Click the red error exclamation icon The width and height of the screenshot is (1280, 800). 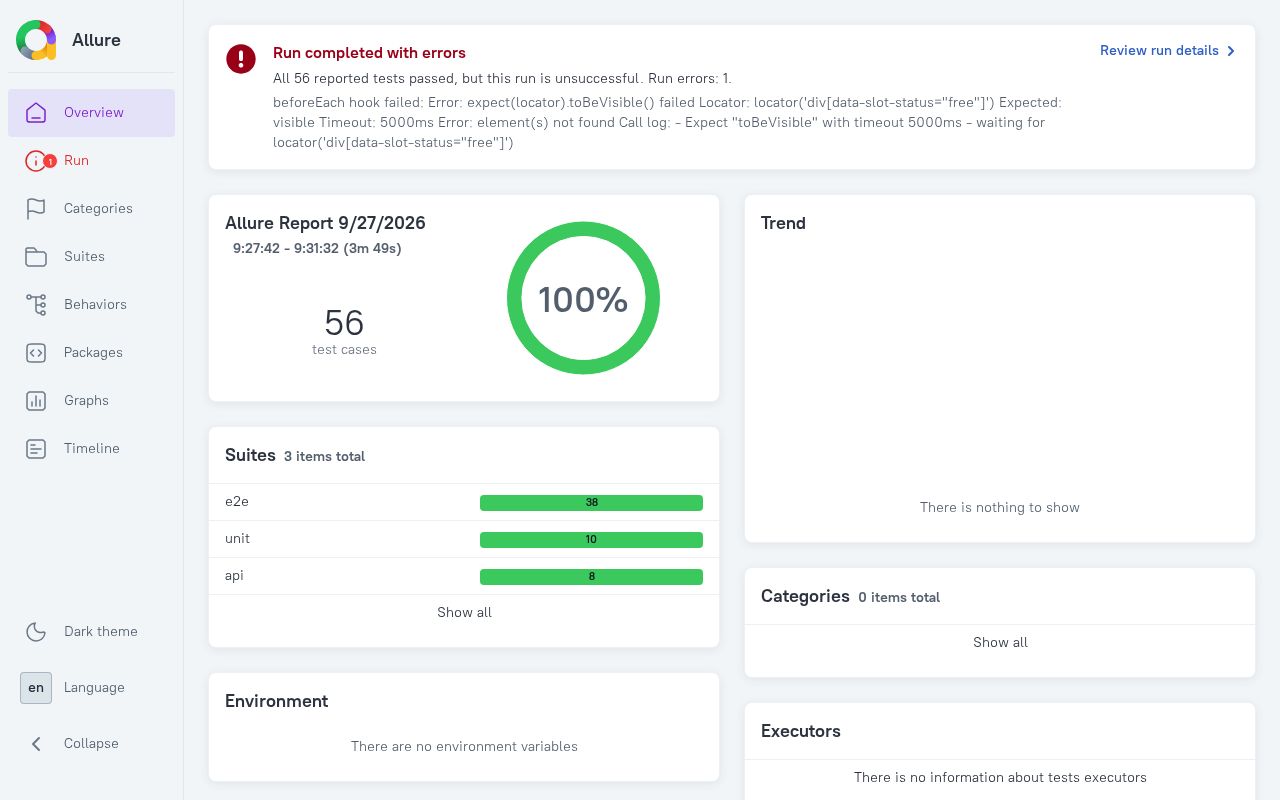pos(241,59)
